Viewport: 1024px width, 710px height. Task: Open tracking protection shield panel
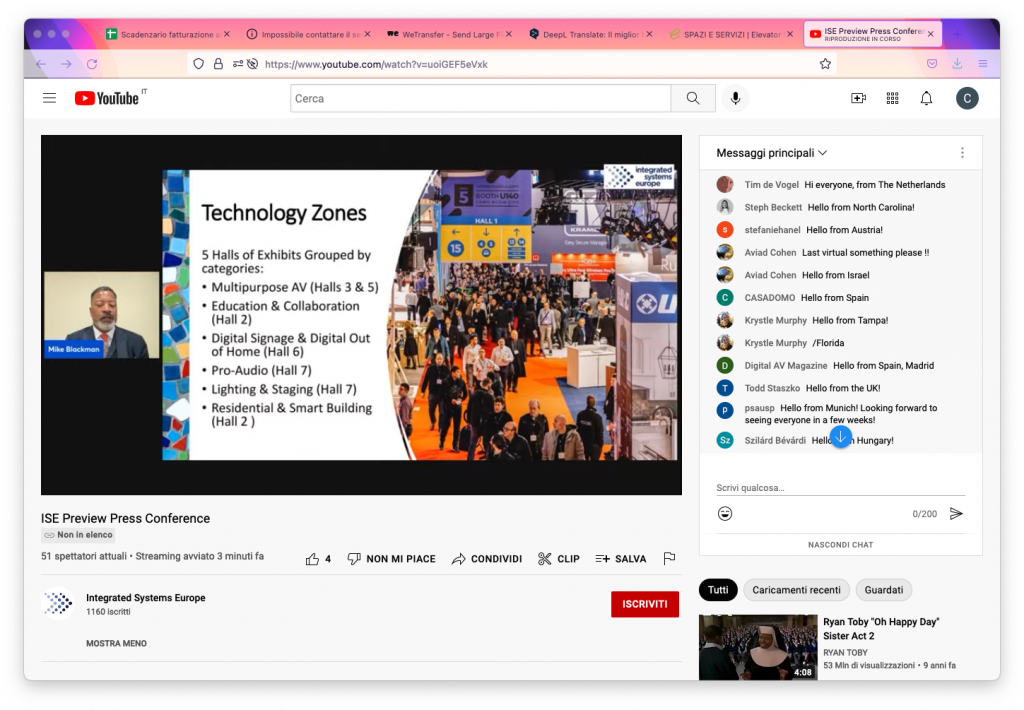pyautogui.click(x=199, y=64)
